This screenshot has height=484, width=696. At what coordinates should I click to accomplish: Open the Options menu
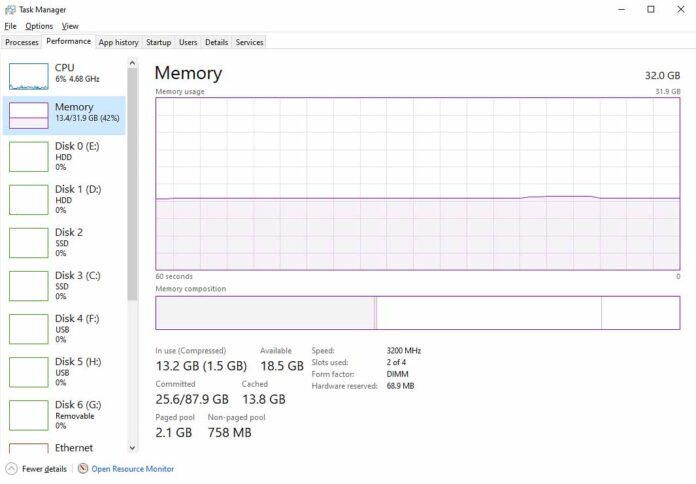(x=39, y=26)
